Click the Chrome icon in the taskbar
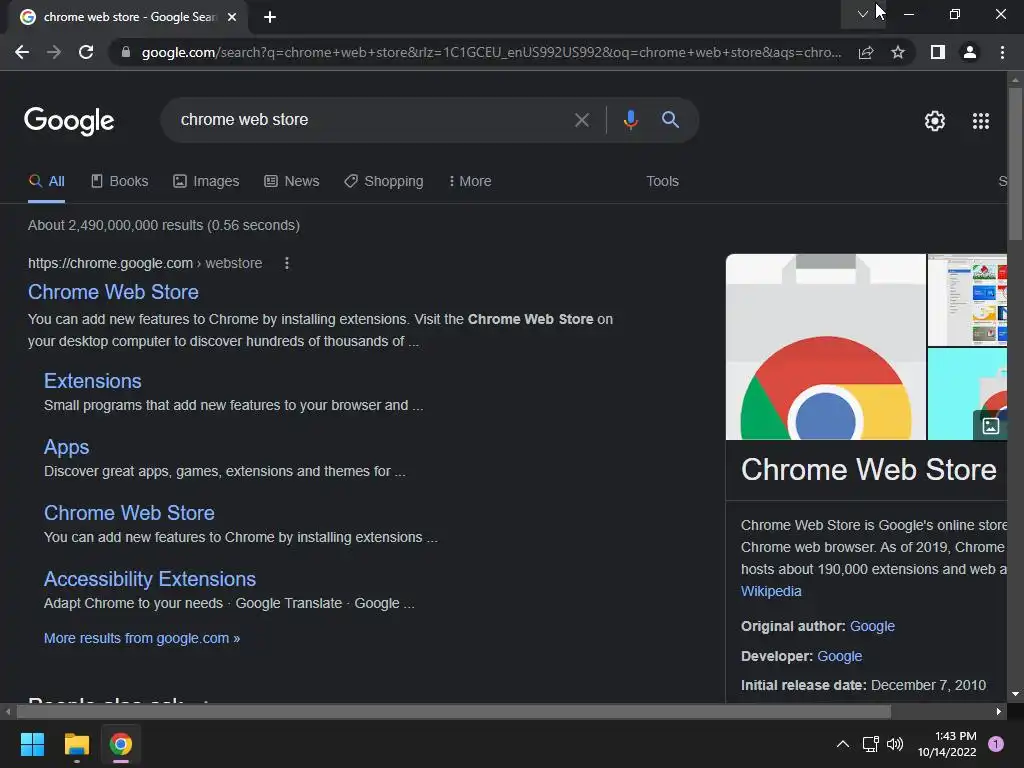The width and height of the screenshot is (1024, 768). tap(121, 744)
